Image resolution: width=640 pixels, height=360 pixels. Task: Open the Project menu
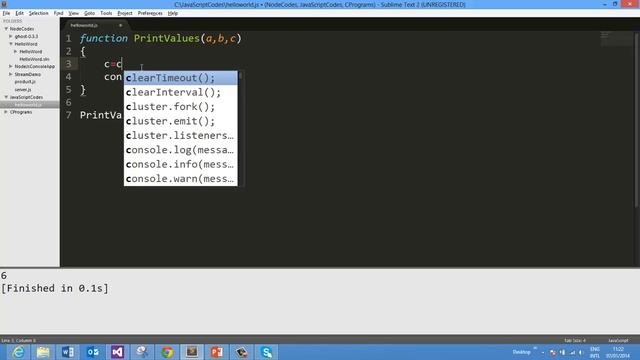pos(125,13)
